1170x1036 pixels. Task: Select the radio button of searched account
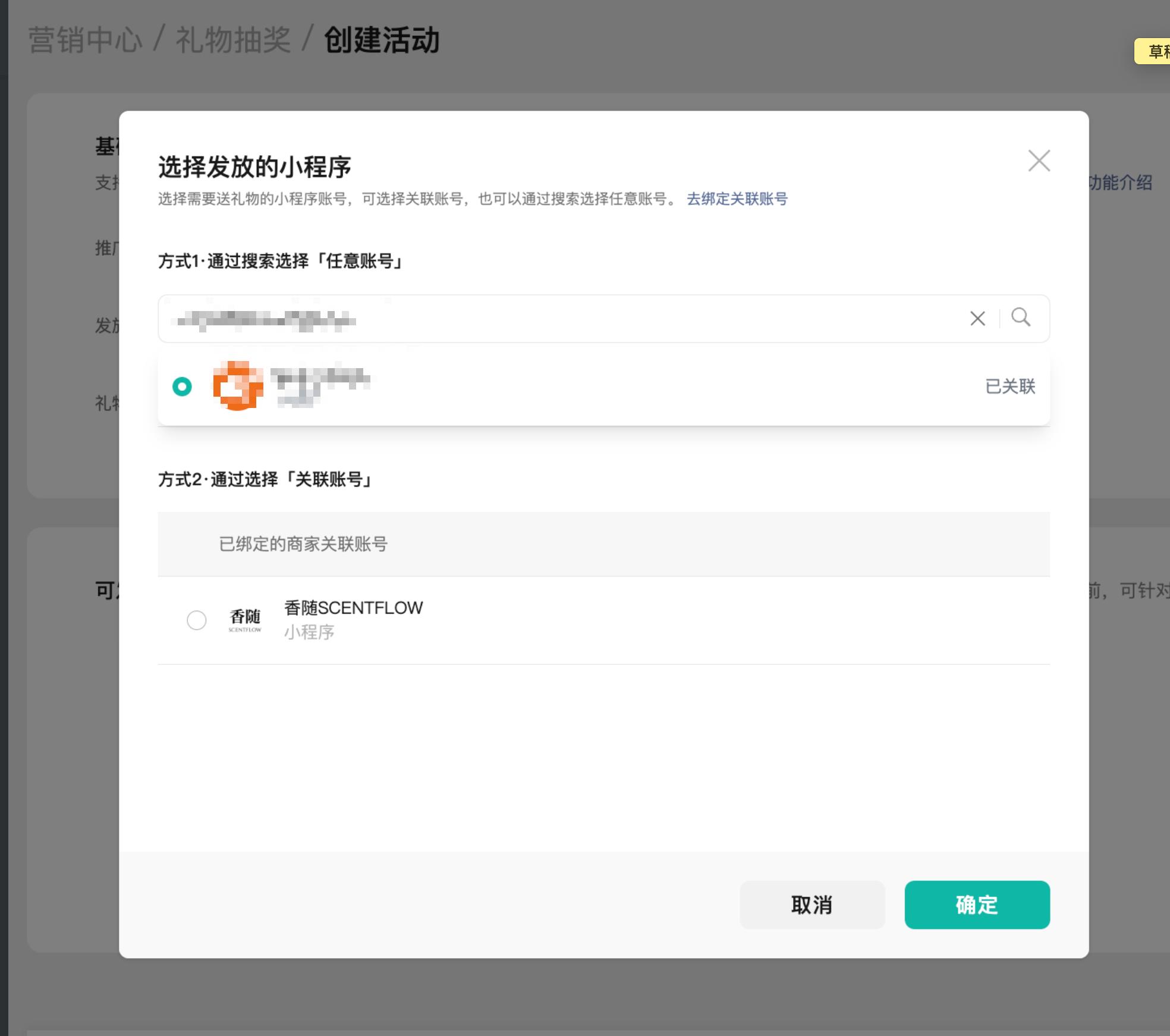182,387
